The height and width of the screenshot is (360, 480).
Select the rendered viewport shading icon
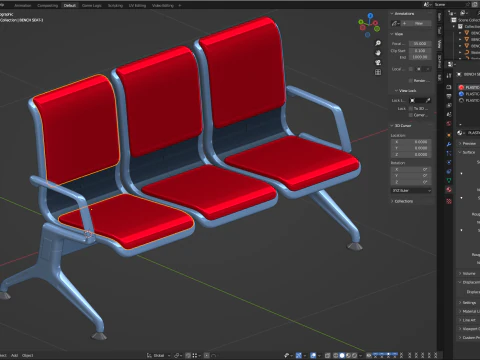[x=355, y=355]
